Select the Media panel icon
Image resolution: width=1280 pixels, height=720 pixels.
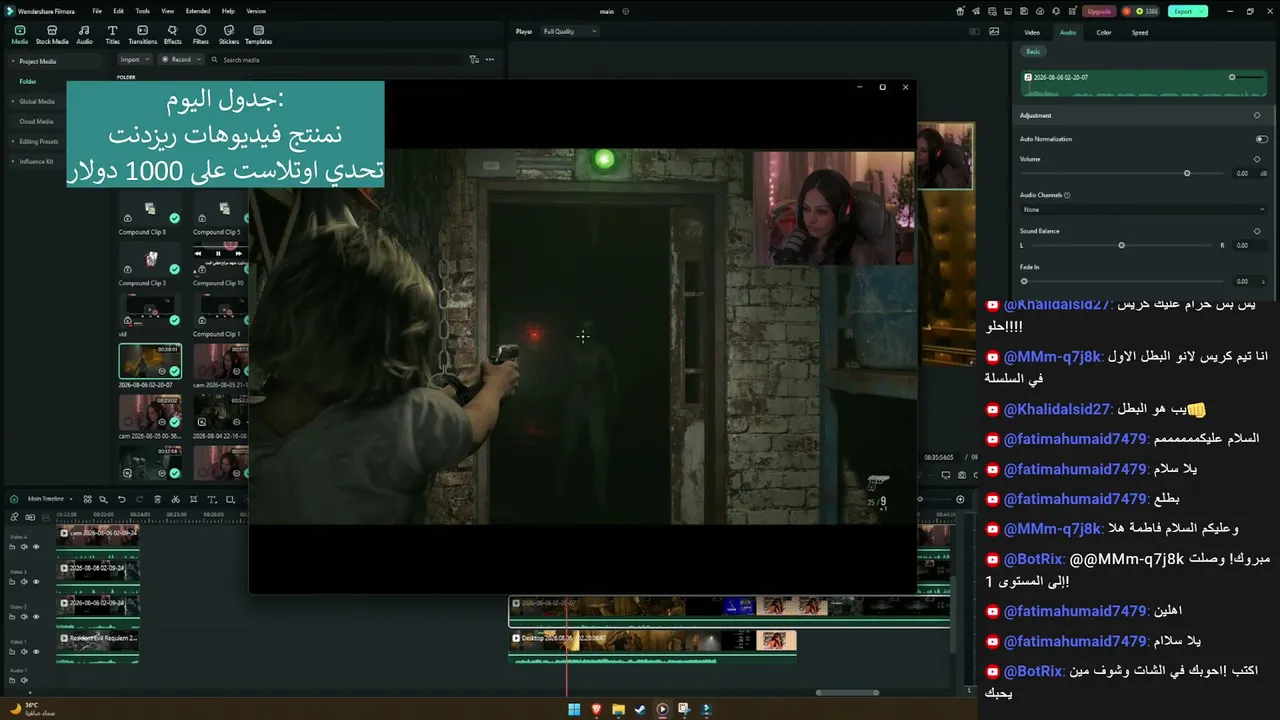(x=20, y=35)
